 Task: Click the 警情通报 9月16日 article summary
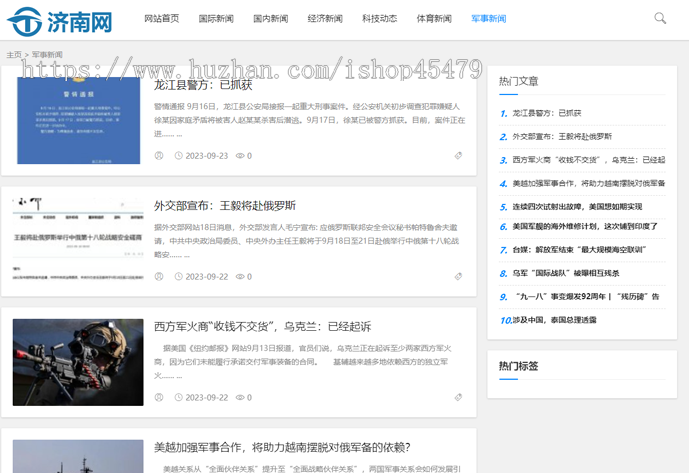pos(309,120)
